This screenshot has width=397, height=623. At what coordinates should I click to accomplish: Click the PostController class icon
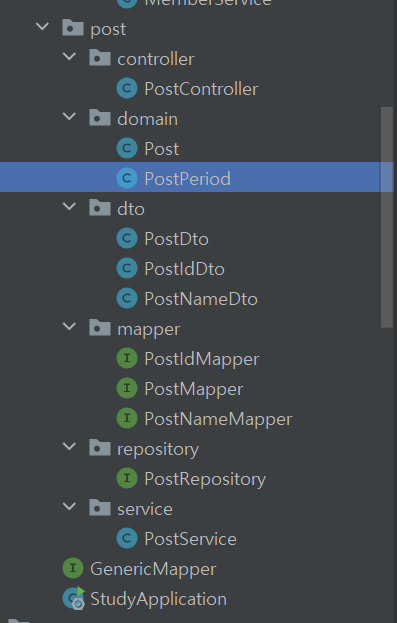127,88
